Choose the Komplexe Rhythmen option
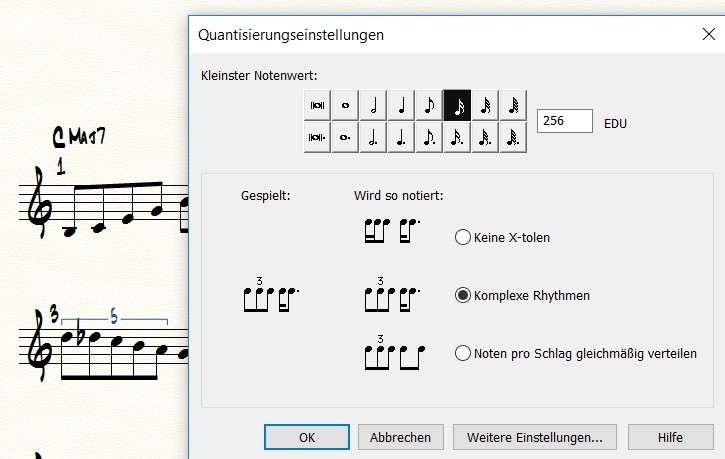The height and width of the screenshot is (459, 725). 463,295
